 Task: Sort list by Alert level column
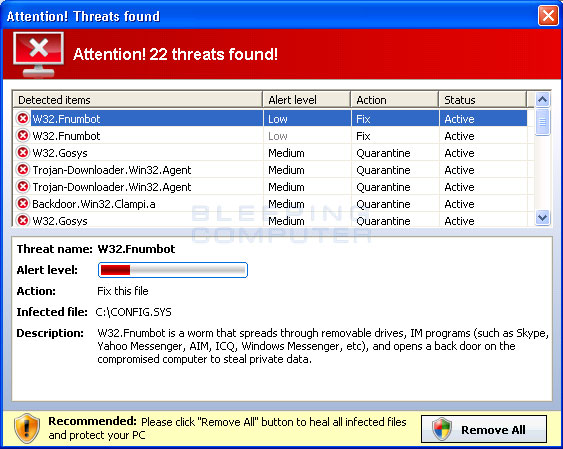pos(307,99)
